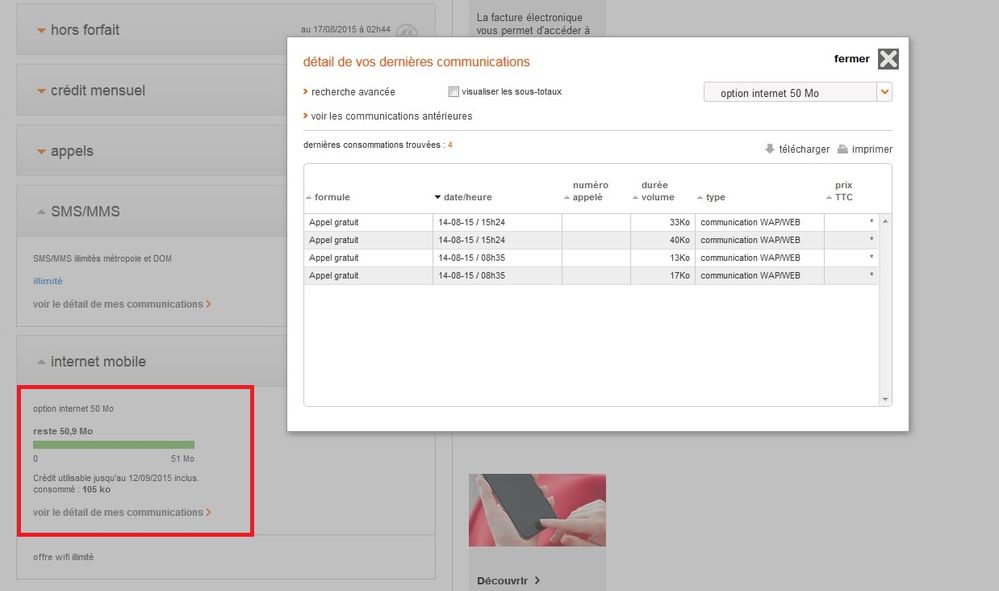Click the télécharger download arrow icon
Screen dimensions: 999x591
770,148
